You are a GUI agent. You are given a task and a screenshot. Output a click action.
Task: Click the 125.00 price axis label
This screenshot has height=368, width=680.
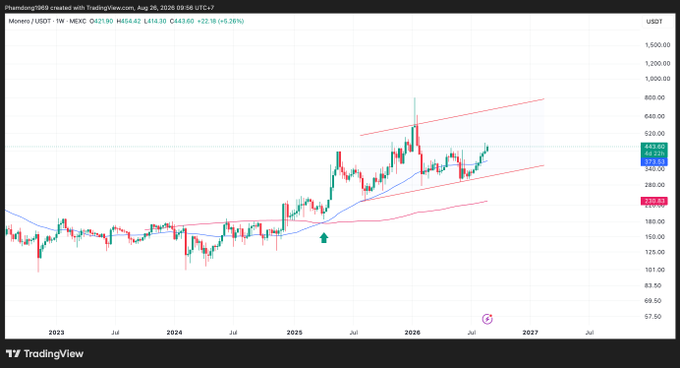(x=655, y=252)
